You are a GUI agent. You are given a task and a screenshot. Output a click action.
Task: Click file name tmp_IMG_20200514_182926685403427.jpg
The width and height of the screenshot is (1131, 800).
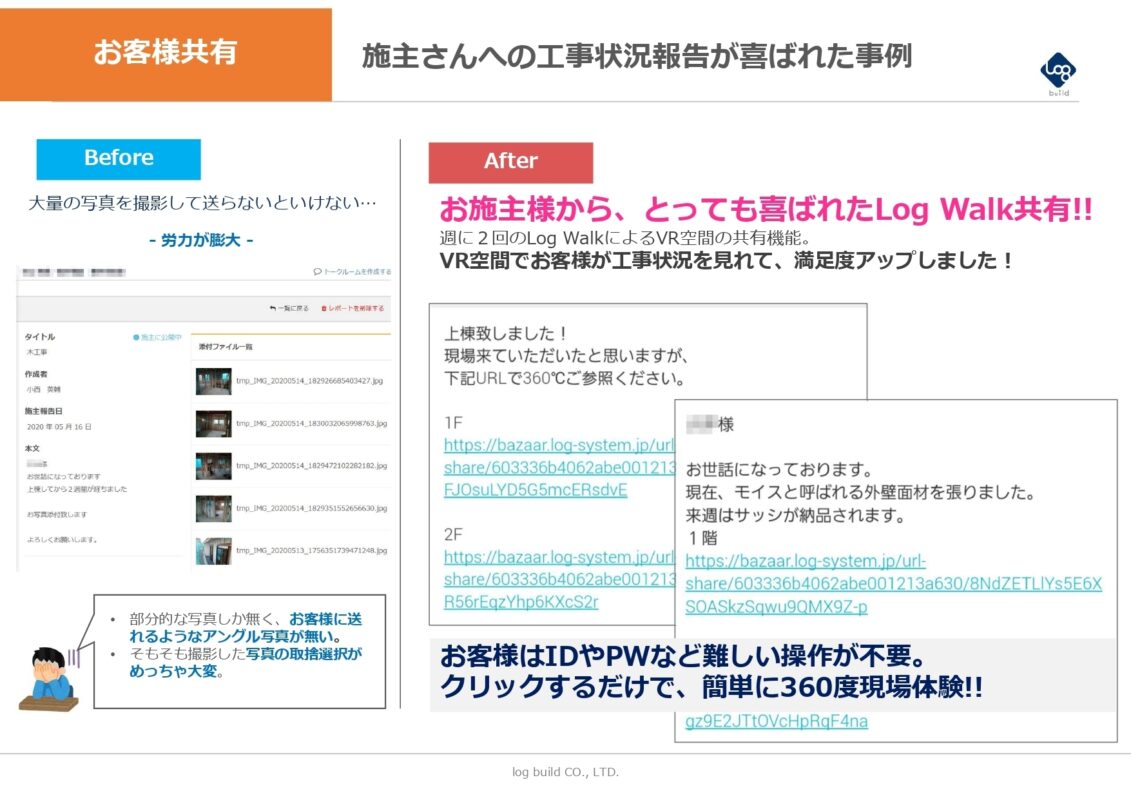309,381
